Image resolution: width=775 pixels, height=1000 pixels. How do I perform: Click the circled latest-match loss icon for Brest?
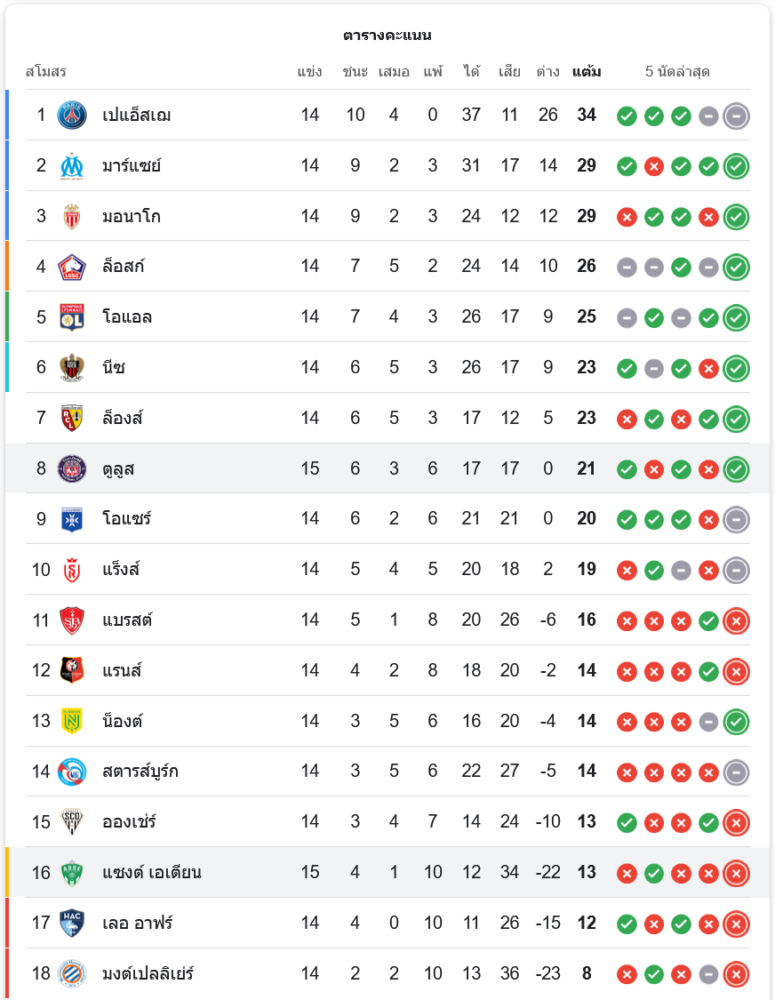point(736,621)
